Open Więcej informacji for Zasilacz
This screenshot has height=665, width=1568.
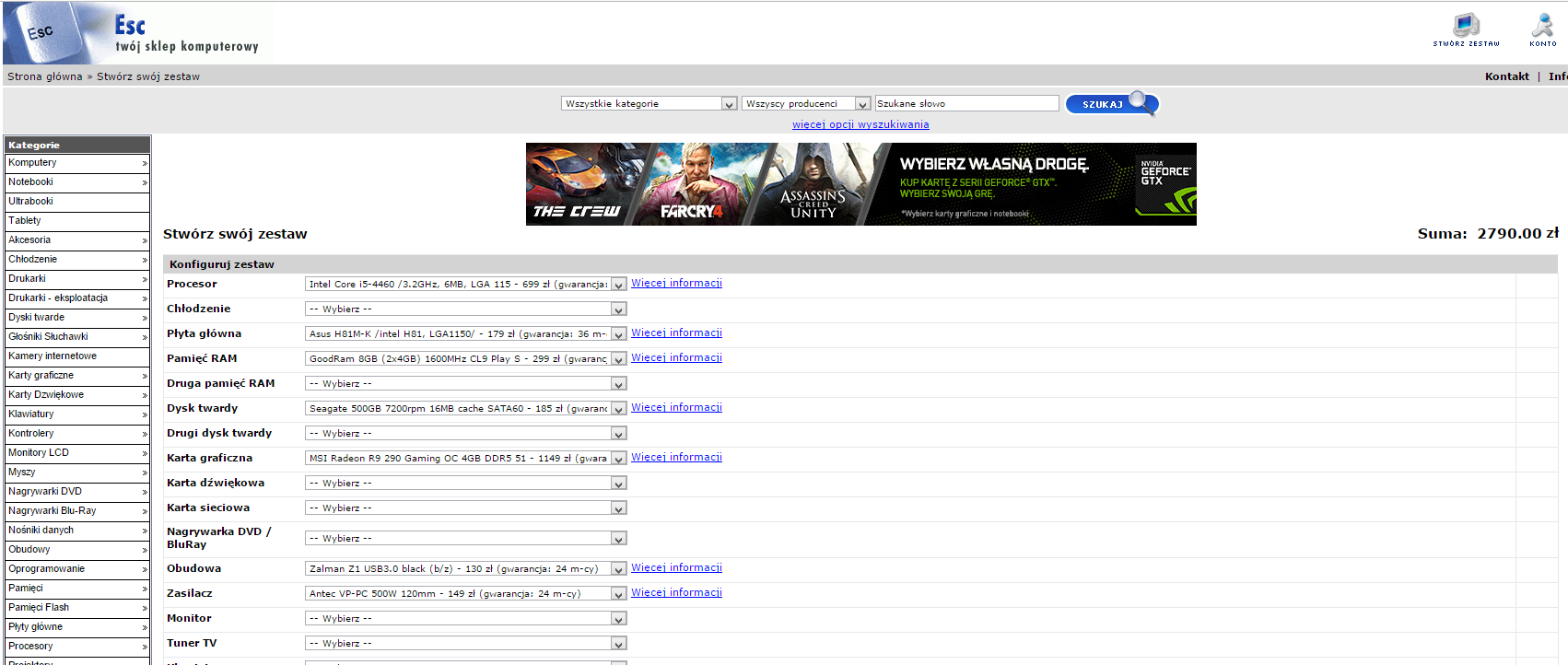click(x=676, y=592)
